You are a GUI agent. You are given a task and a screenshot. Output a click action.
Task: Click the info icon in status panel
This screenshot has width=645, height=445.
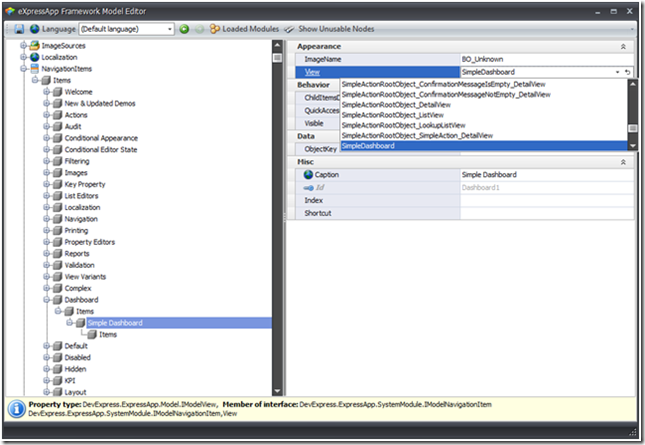point(17,409)
